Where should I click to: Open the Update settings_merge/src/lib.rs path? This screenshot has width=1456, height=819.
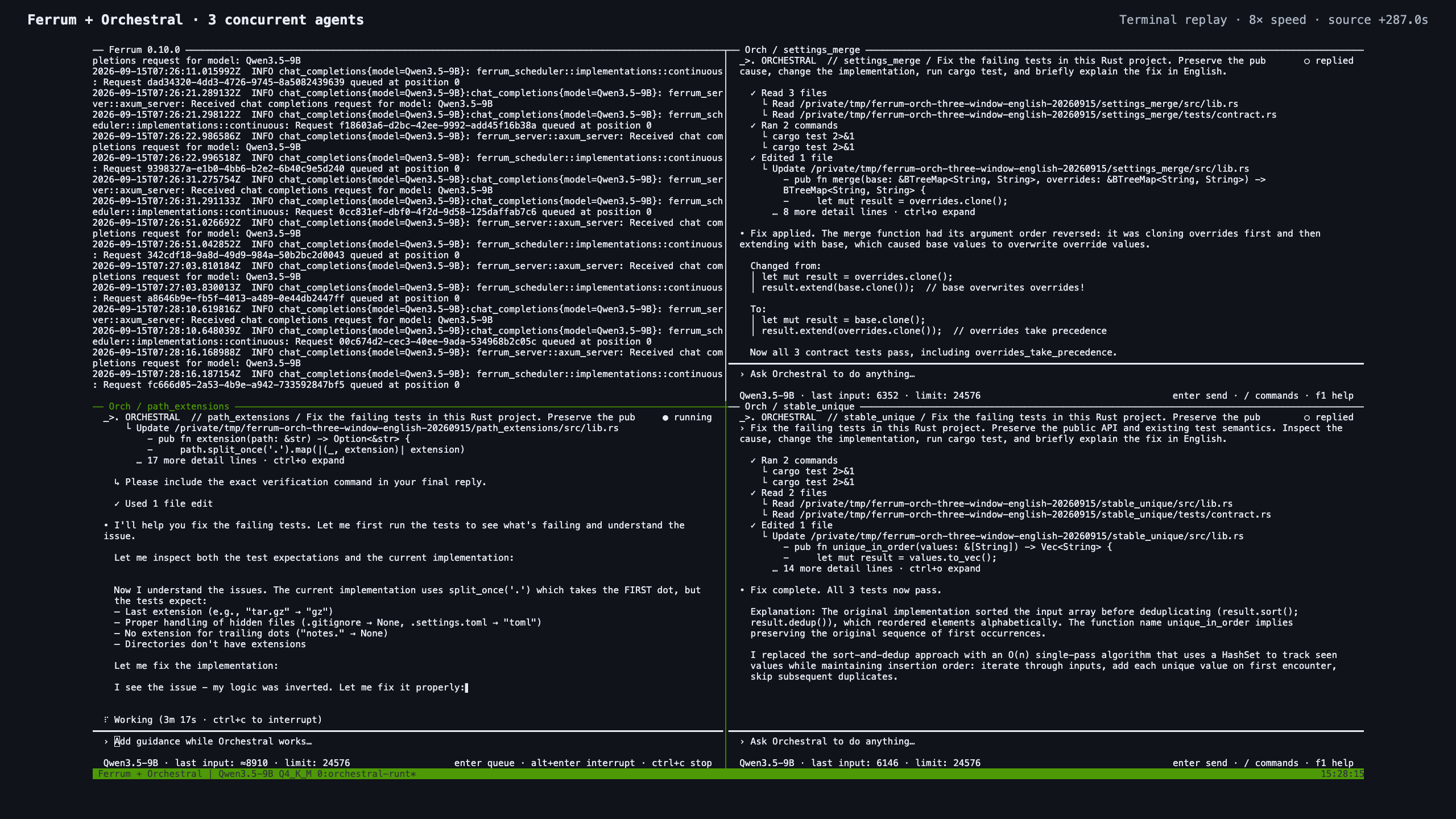click(x=1030, y=169)
